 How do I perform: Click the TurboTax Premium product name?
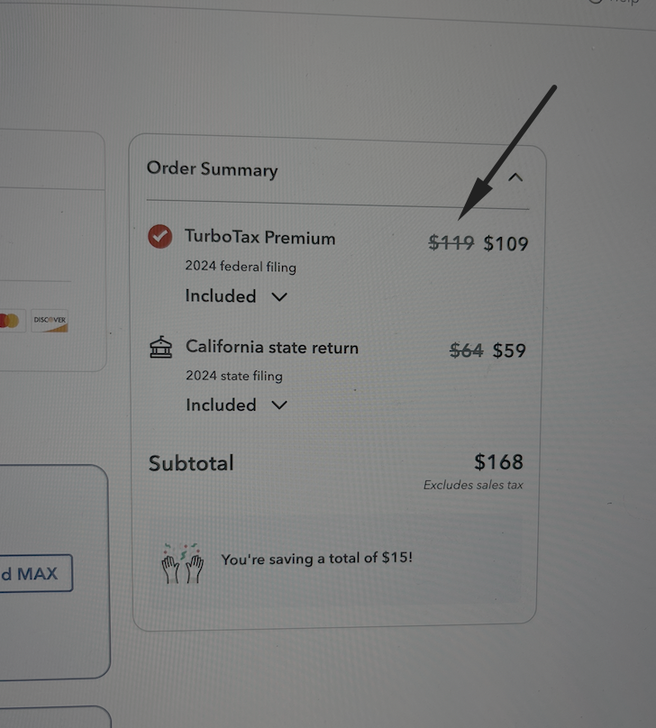[260, 238]
